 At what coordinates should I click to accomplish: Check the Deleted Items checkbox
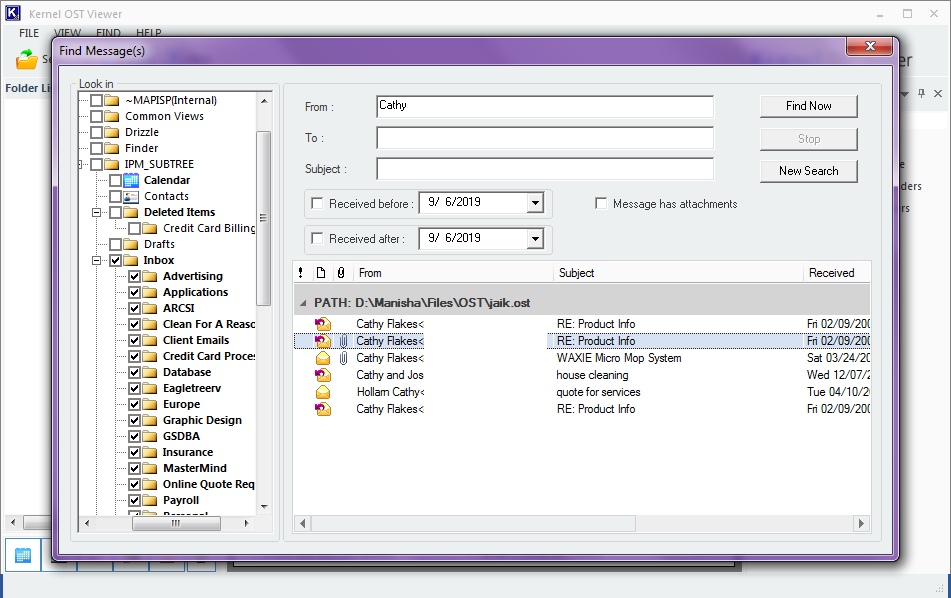[115, 212]
